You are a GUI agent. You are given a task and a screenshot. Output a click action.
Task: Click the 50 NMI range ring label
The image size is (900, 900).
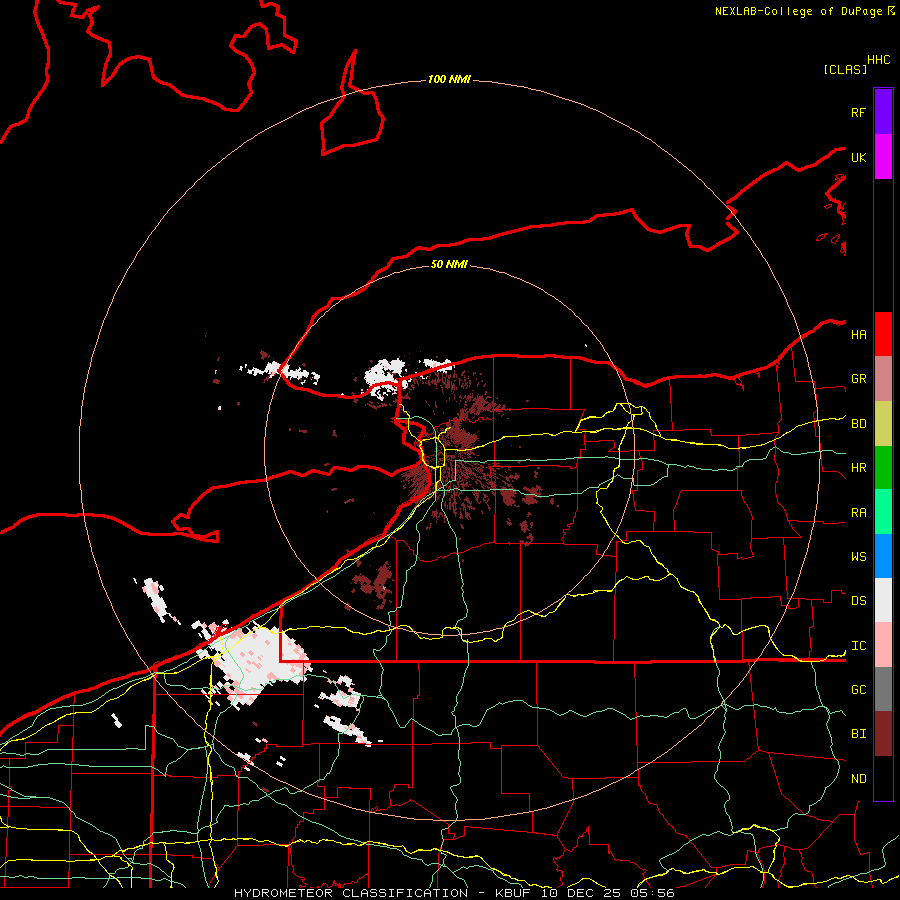click(x=449, y=264)
